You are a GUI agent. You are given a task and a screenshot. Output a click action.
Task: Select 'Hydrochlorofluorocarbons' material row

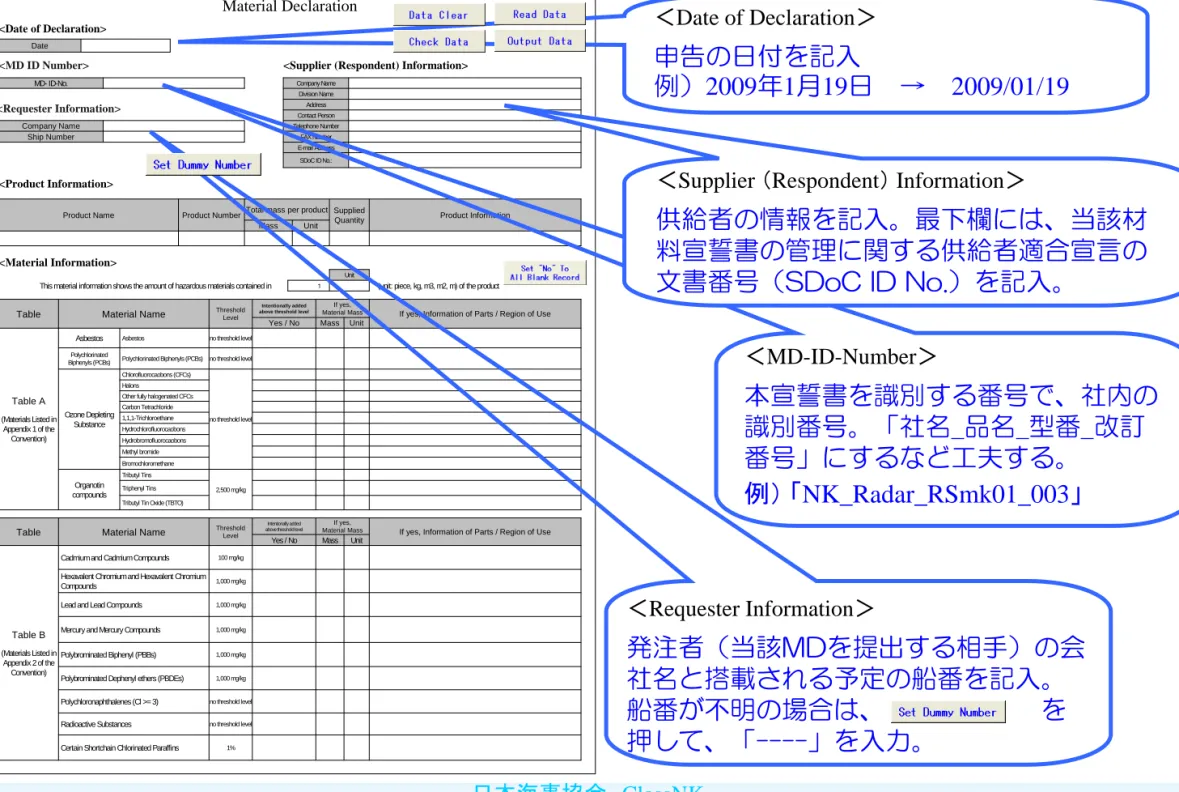[165, 429]
